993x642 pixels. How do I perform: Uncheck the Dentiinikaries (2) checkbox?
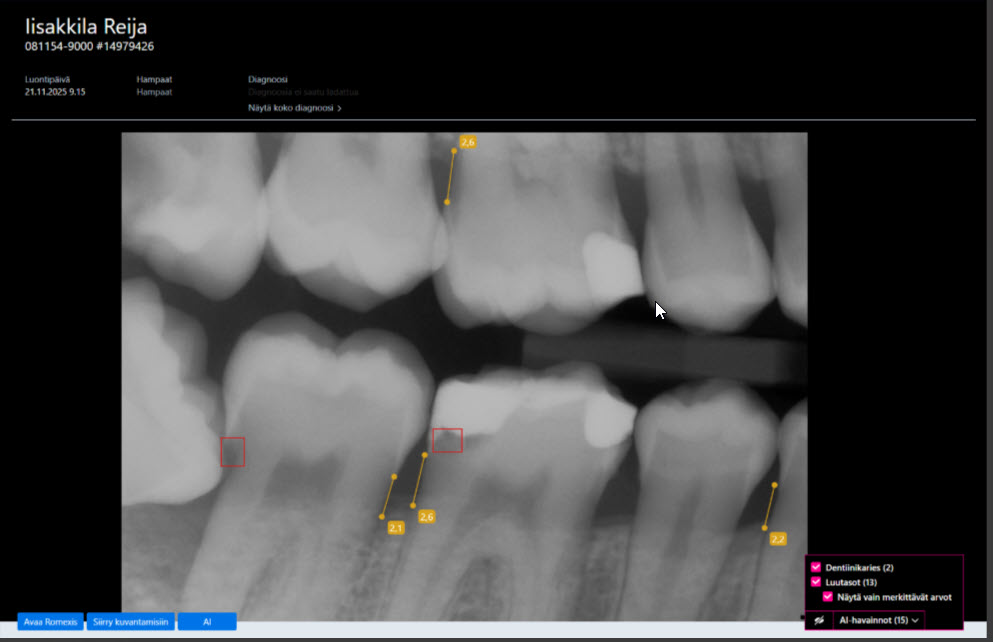click(816, 567)
